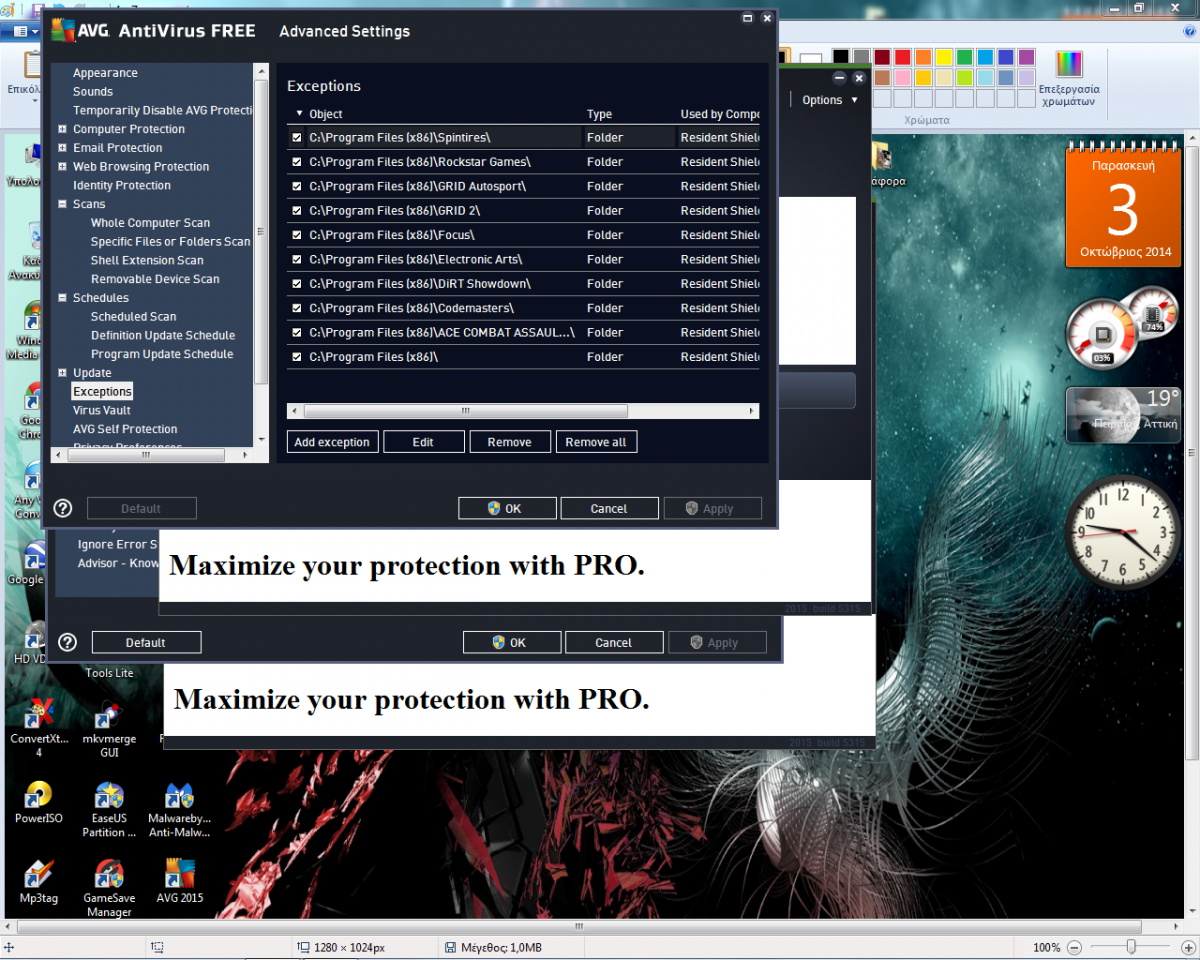Select Program Update Schedule tree item
The width and height of the screenshot is (1200, 960).
tap(162, 354)
